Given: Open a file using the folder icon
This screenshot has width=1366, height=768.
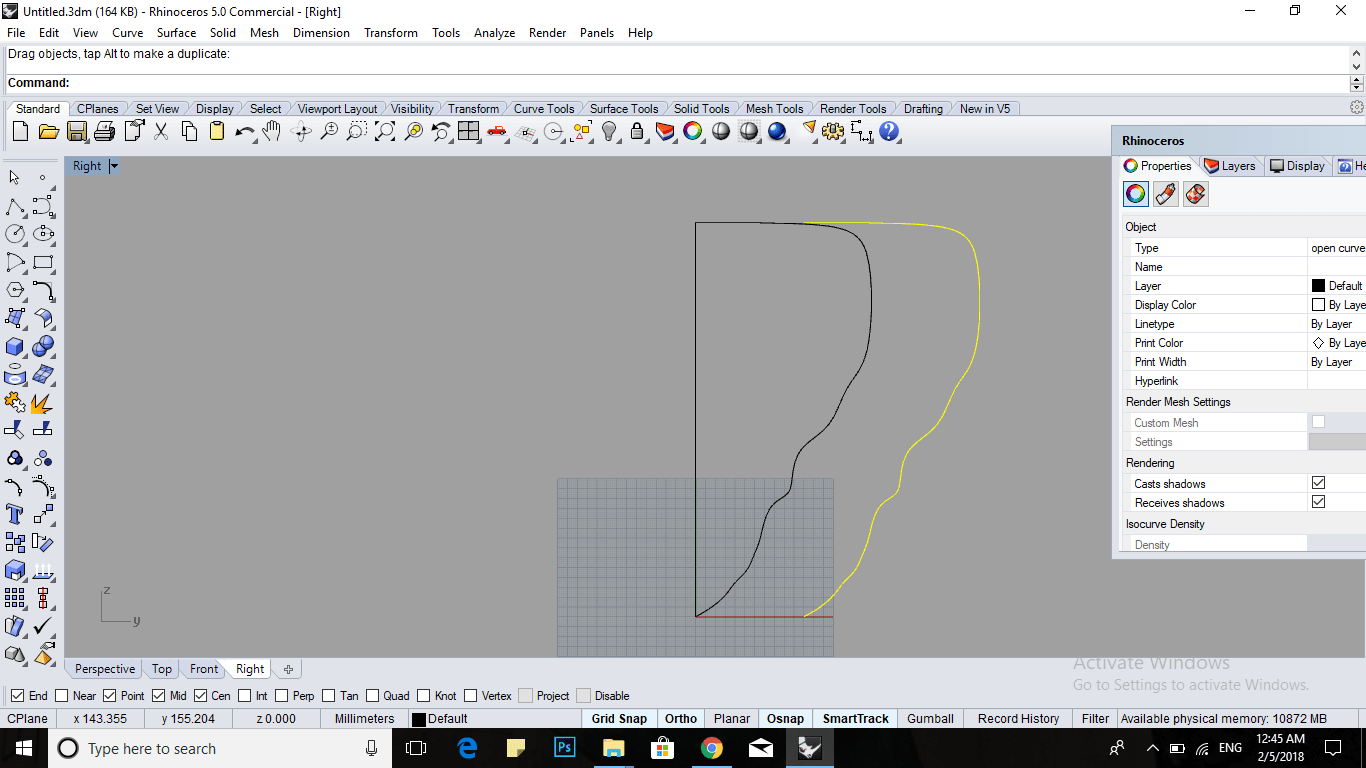Looking at the screenshot, I should 48,131.
